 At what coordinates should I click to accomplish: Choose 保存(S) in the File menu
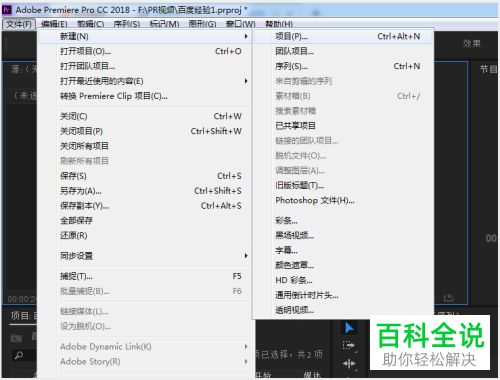pos(145,176)
